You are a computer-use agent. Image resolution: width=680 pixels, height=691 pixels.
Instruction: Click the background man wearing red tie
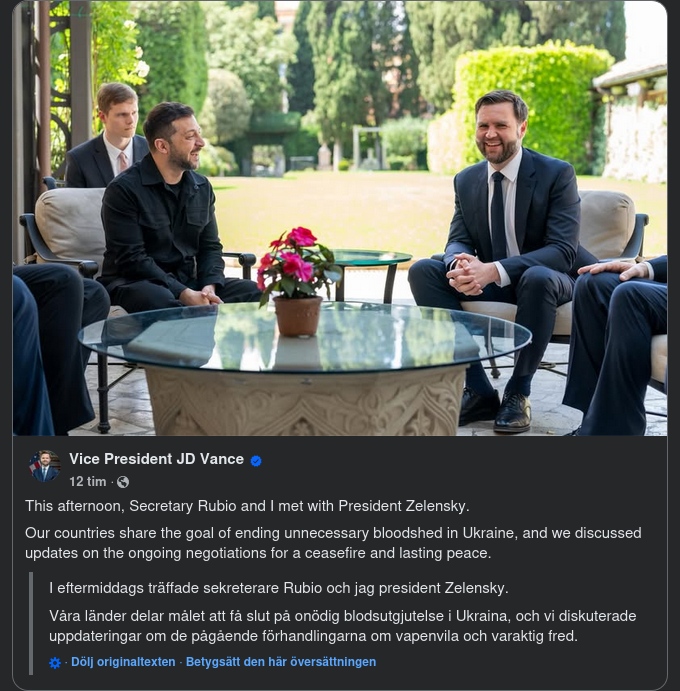pyautogui.click(x=115, y=140)
